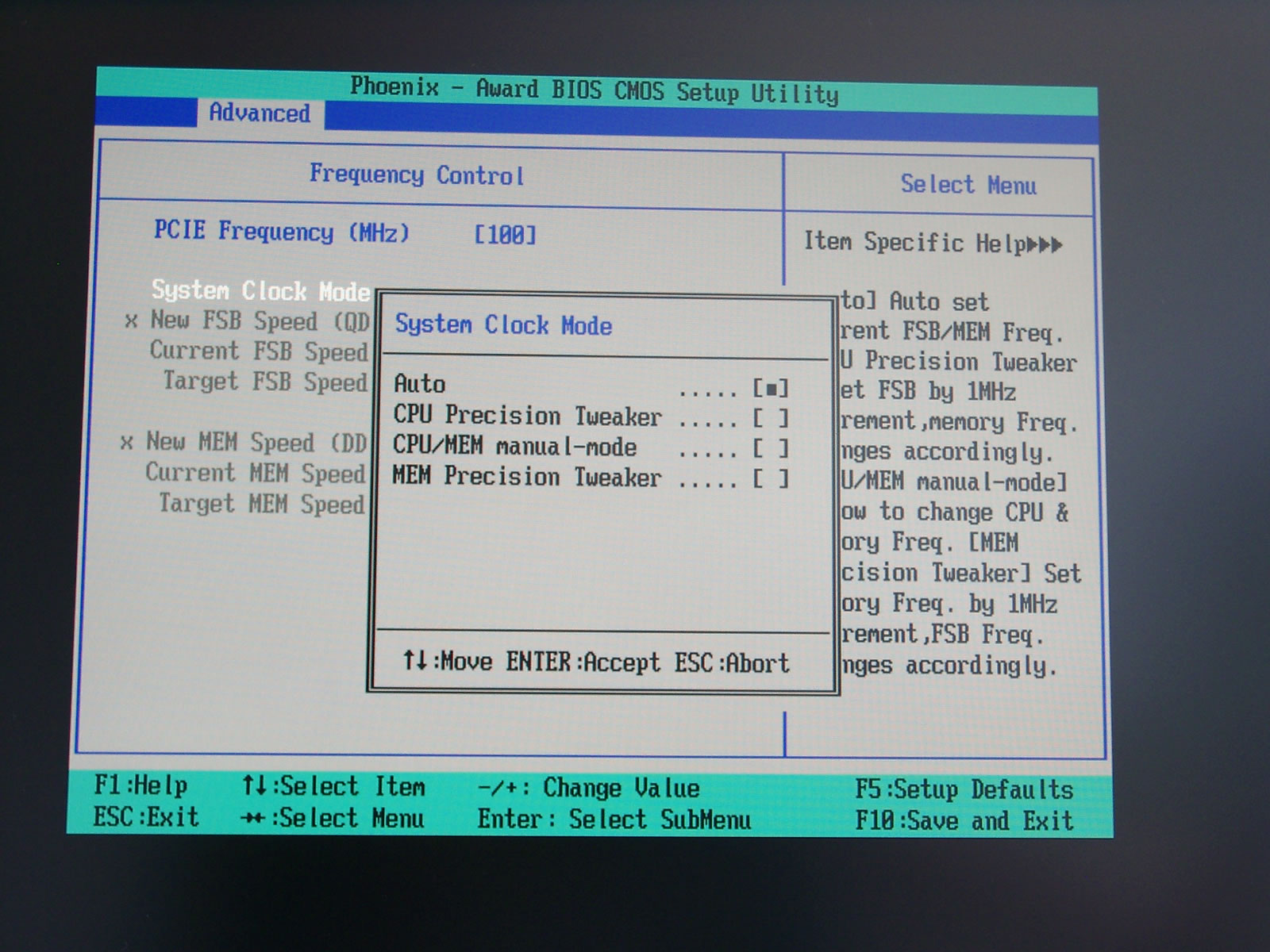
Task: Click the Move arrows hint in popup
Action: pos(448,661)
